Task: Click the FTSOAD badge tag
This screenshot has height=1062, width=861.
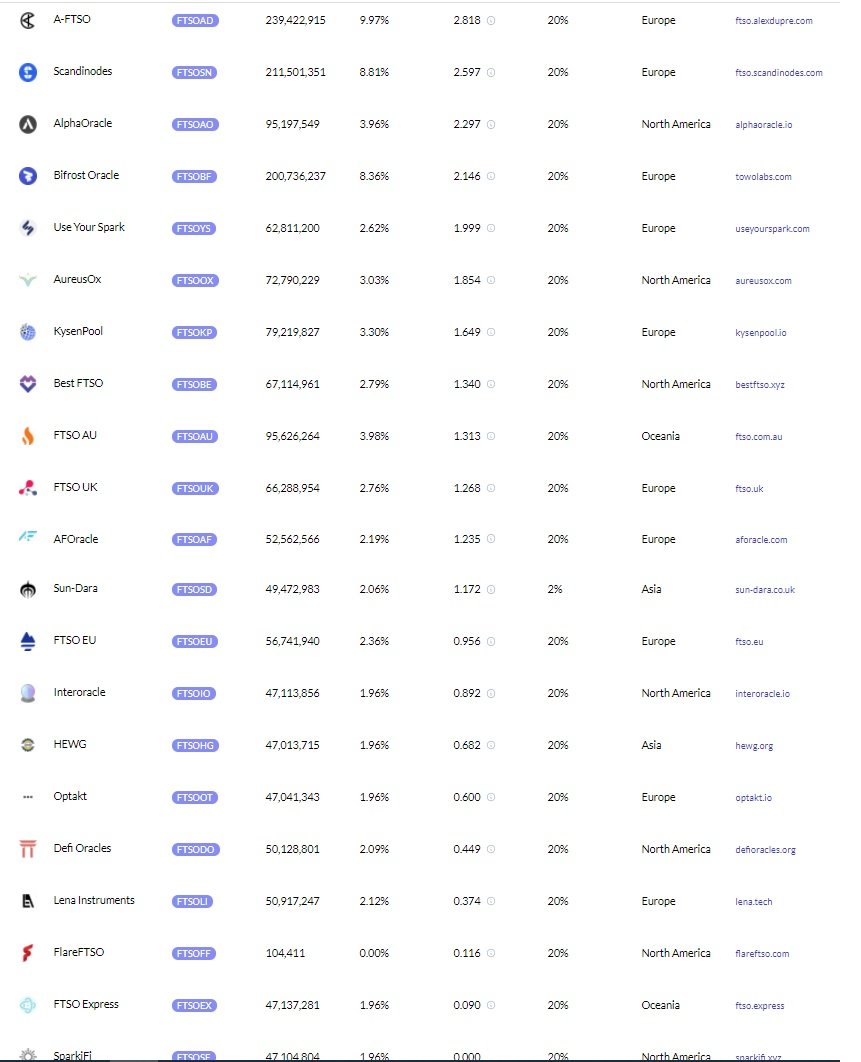Action: click(x=195, y=20)
